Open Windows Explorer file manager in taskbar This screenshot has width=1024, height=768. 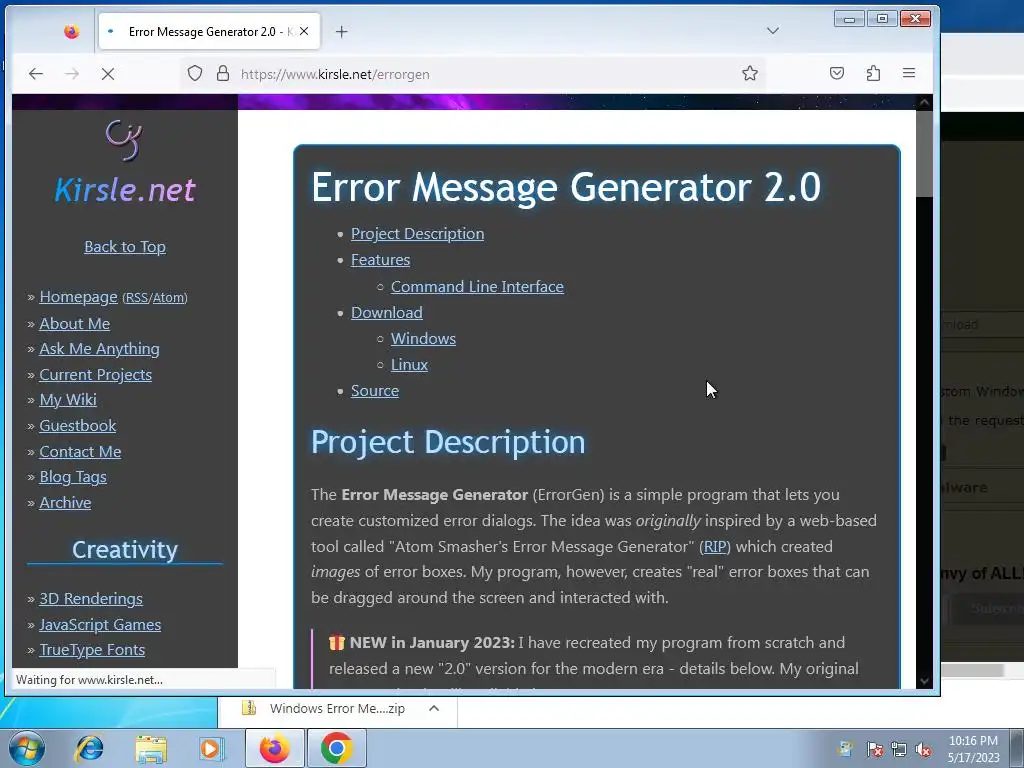click(151, 749)
